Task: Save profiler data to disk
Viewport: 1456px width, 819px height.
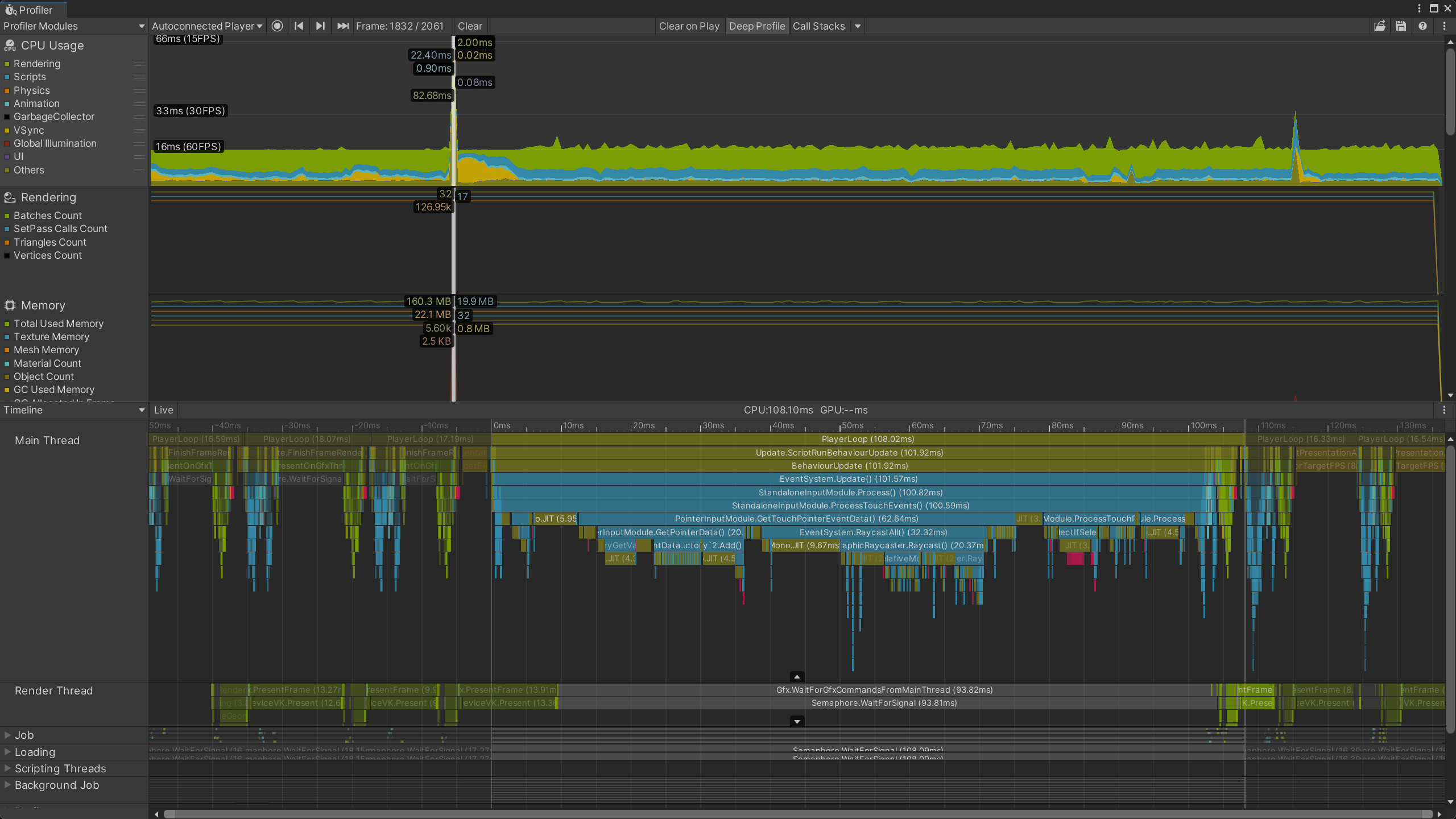Action: point(1401,26)
